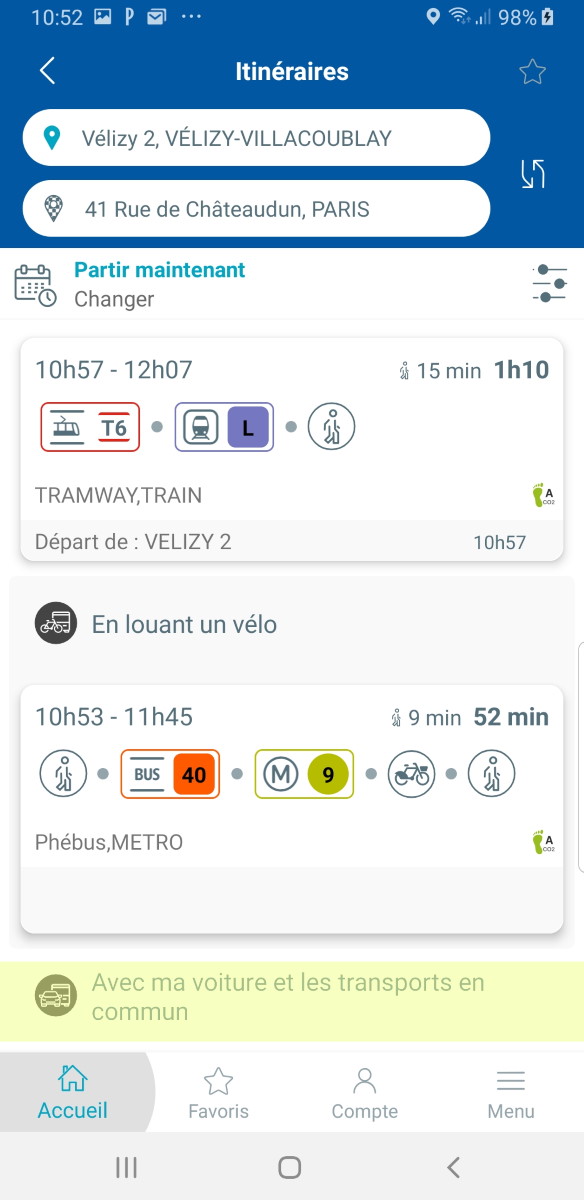Tap the Bus 40 line badge

(170, 774)
